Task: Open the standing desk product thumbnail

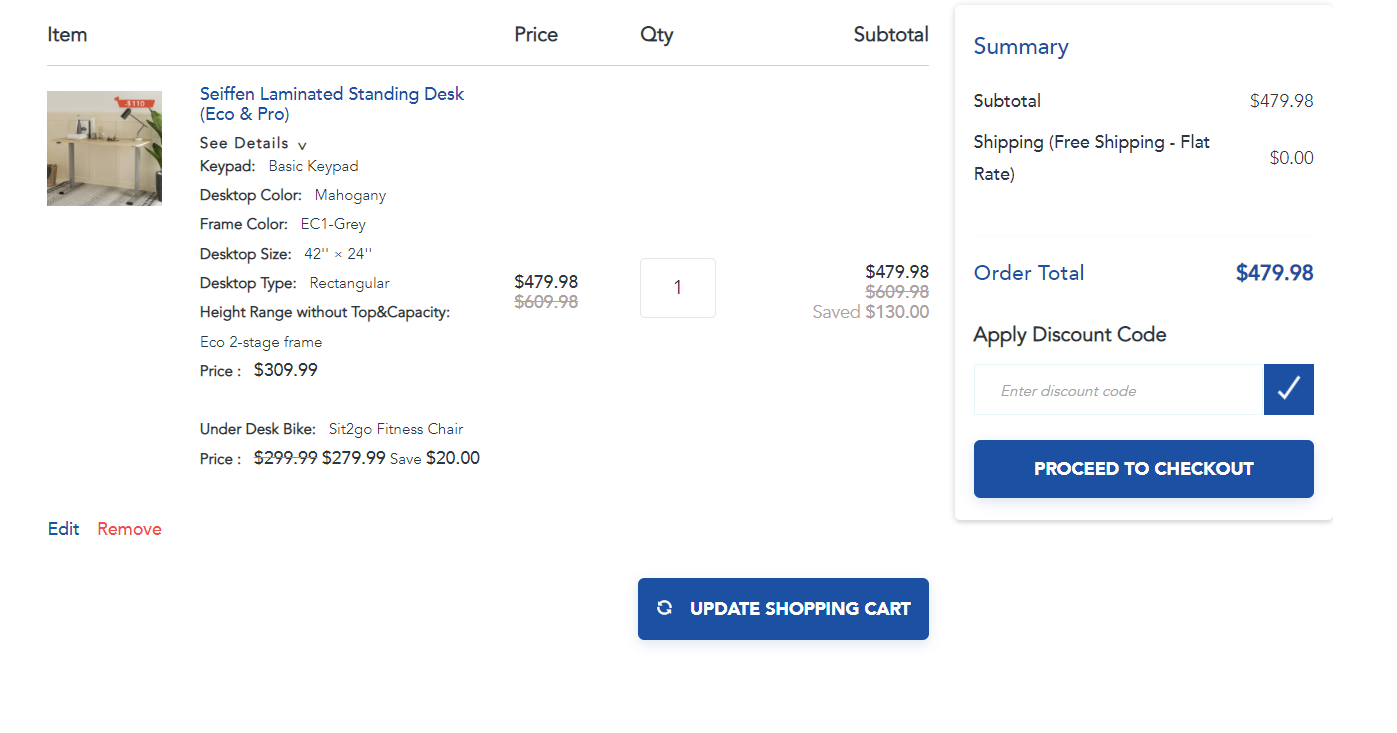Action: 104,149
